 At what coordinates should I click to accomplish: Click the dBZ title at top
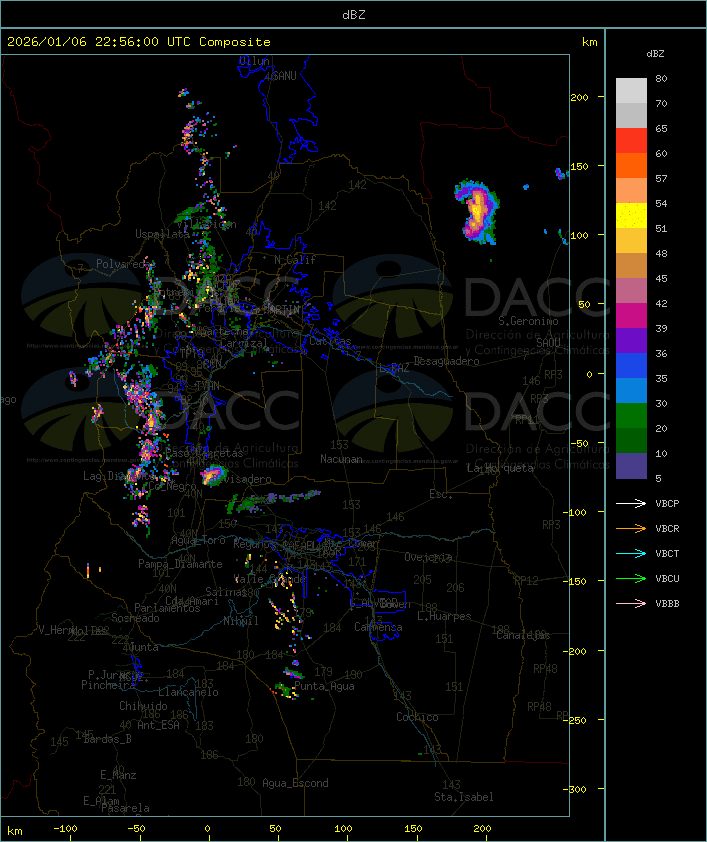coord(353,14)
